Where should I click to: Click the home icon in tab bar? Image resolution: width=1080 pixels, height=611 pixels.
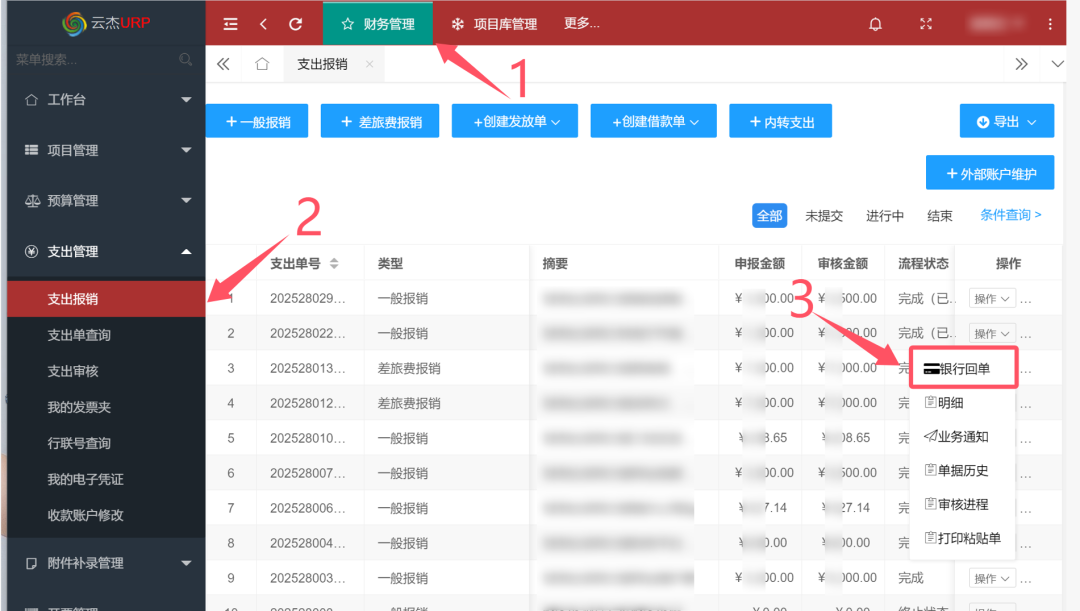pos(262,64)
